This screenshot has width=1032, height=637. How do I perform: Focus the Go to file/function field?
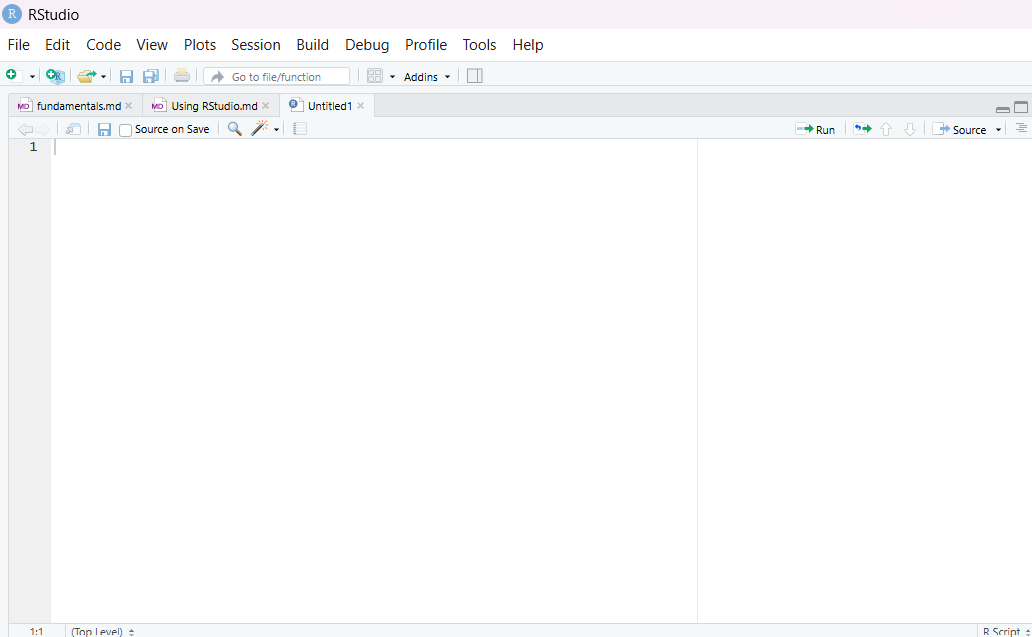276,76
